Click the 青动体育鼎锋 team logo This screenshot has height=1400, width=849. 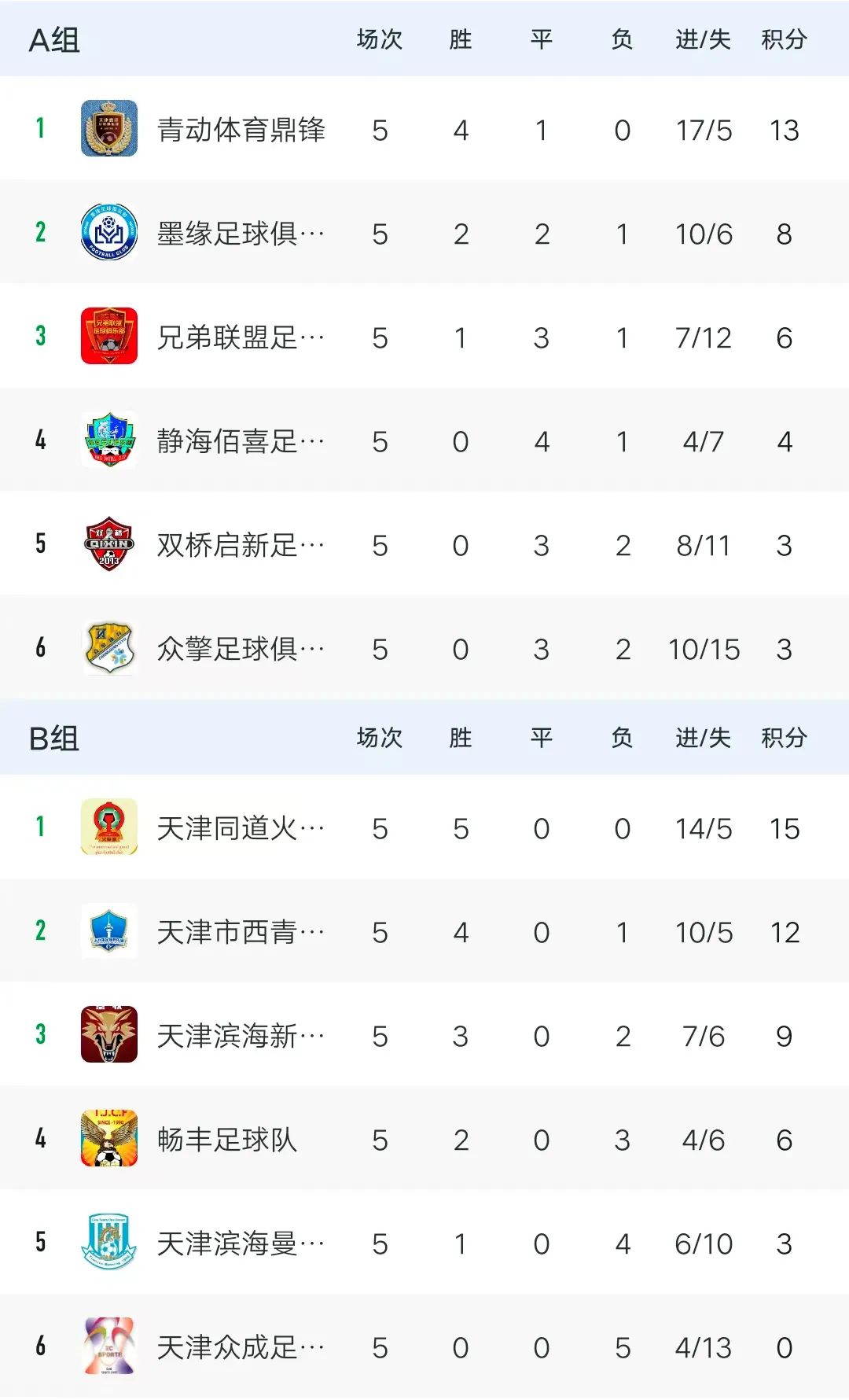tap(109, 128)
